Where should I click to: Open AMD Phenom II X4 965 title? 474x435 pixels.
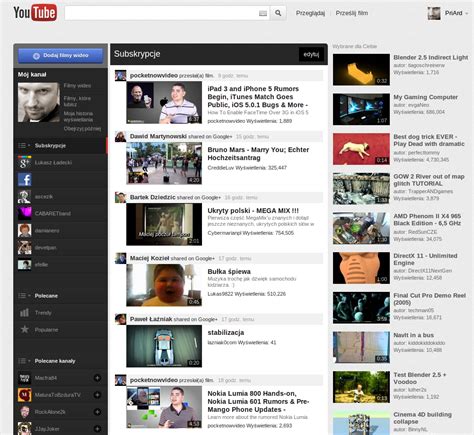pos(427,220)
